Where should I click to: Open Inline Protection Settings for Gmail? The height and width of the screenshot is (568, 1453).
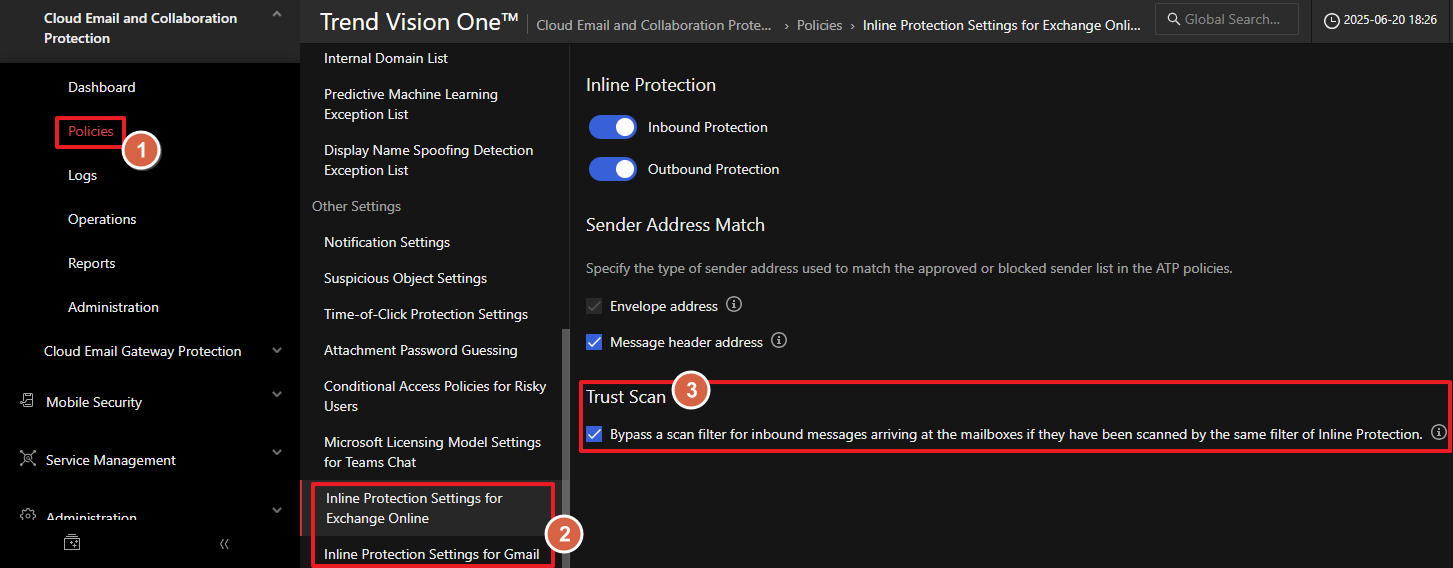click(x=431, y=554)
